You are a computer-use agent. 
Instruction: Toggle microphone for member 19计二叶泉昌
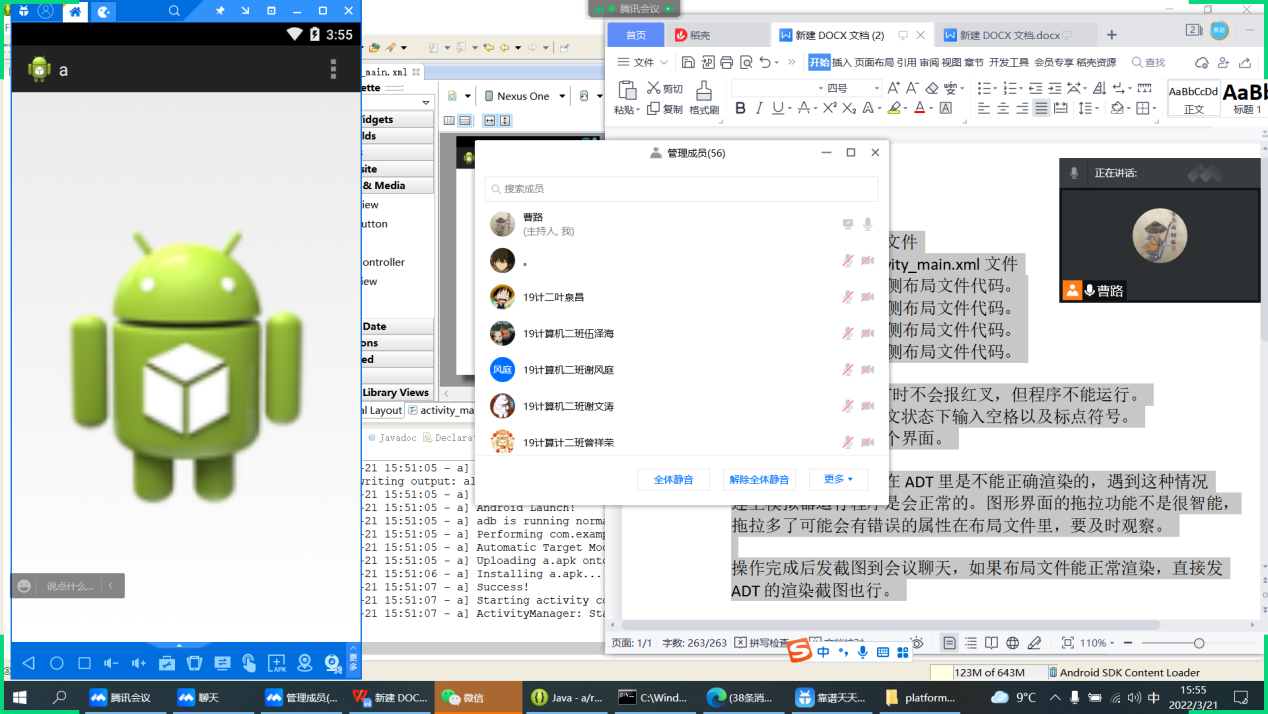click(x=847, y=297)
